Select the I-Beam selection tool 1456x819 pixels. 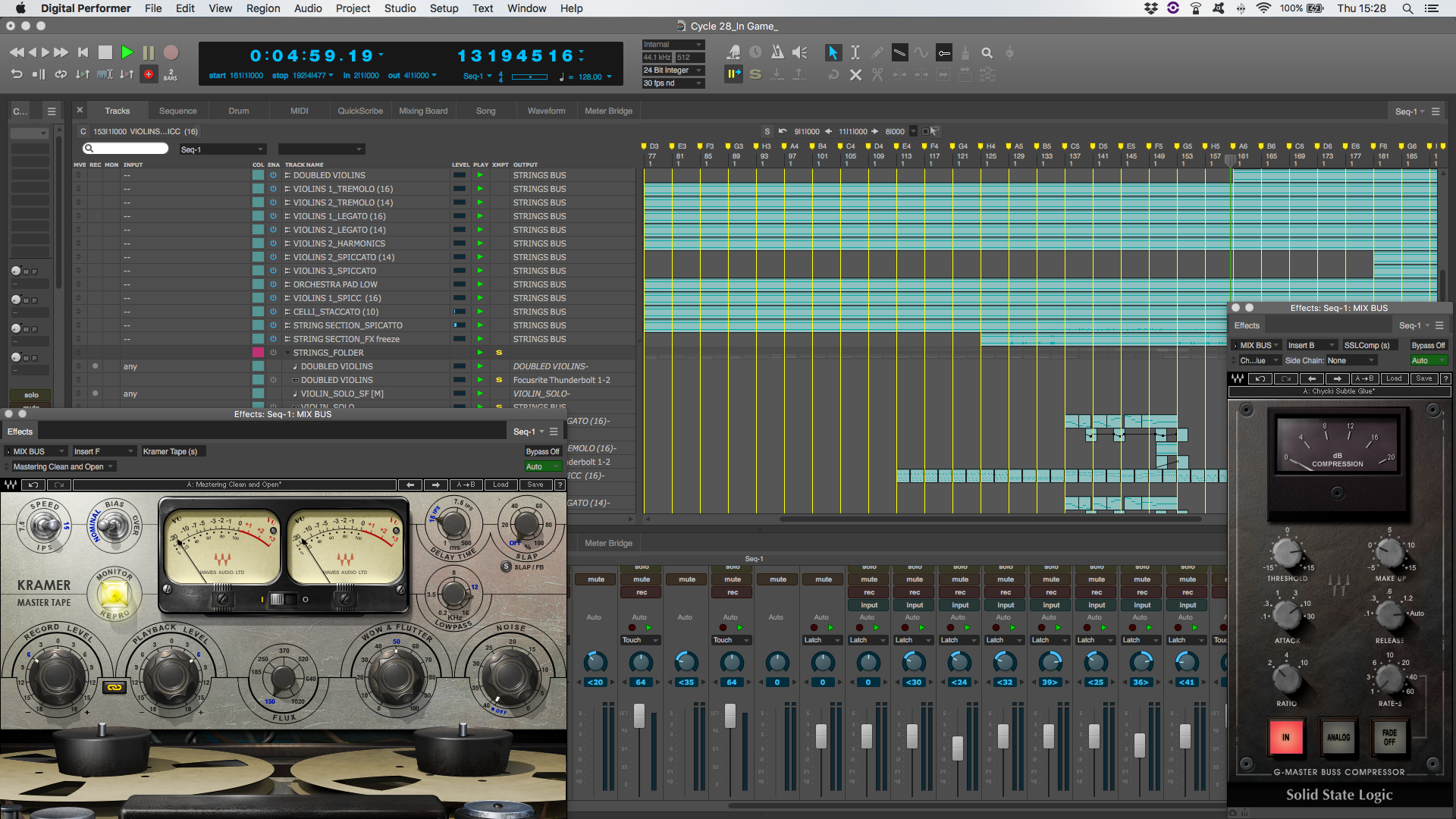point(855,52)
